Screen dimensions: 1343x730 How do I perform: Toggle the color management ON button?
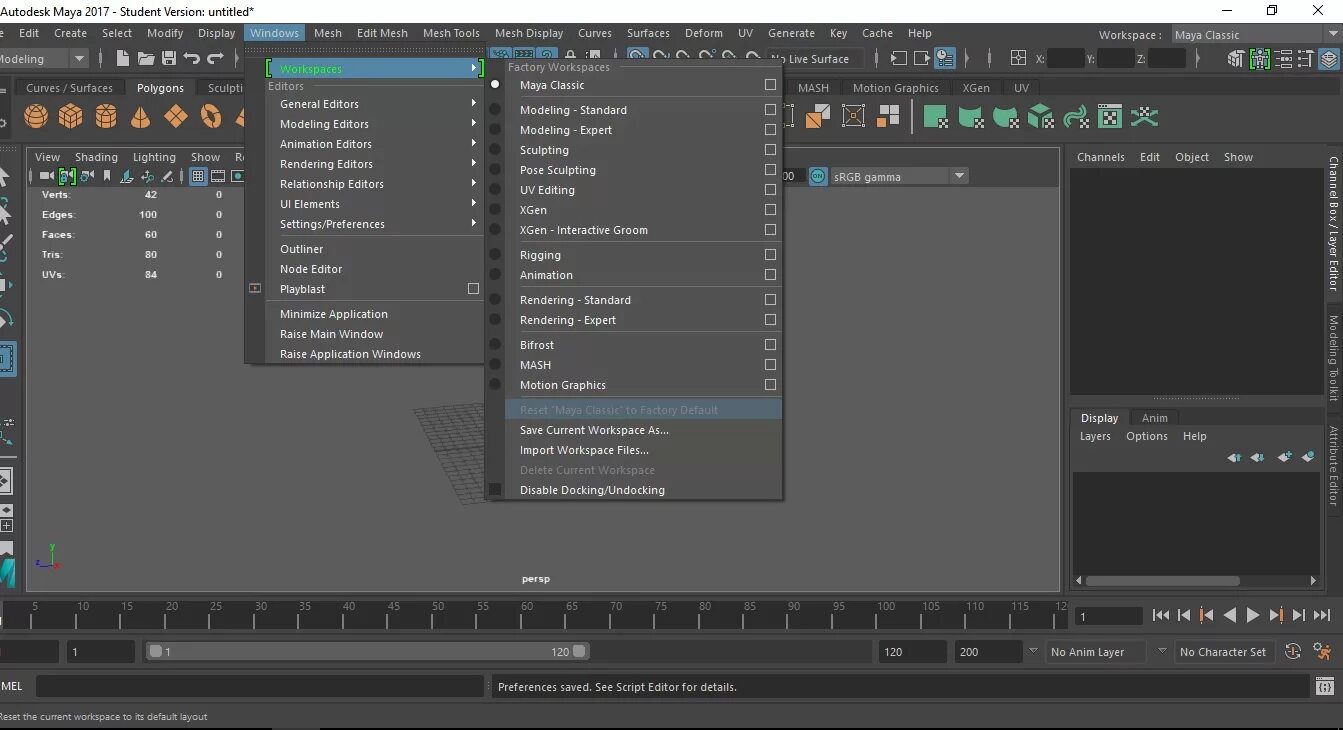pos(818,176)
